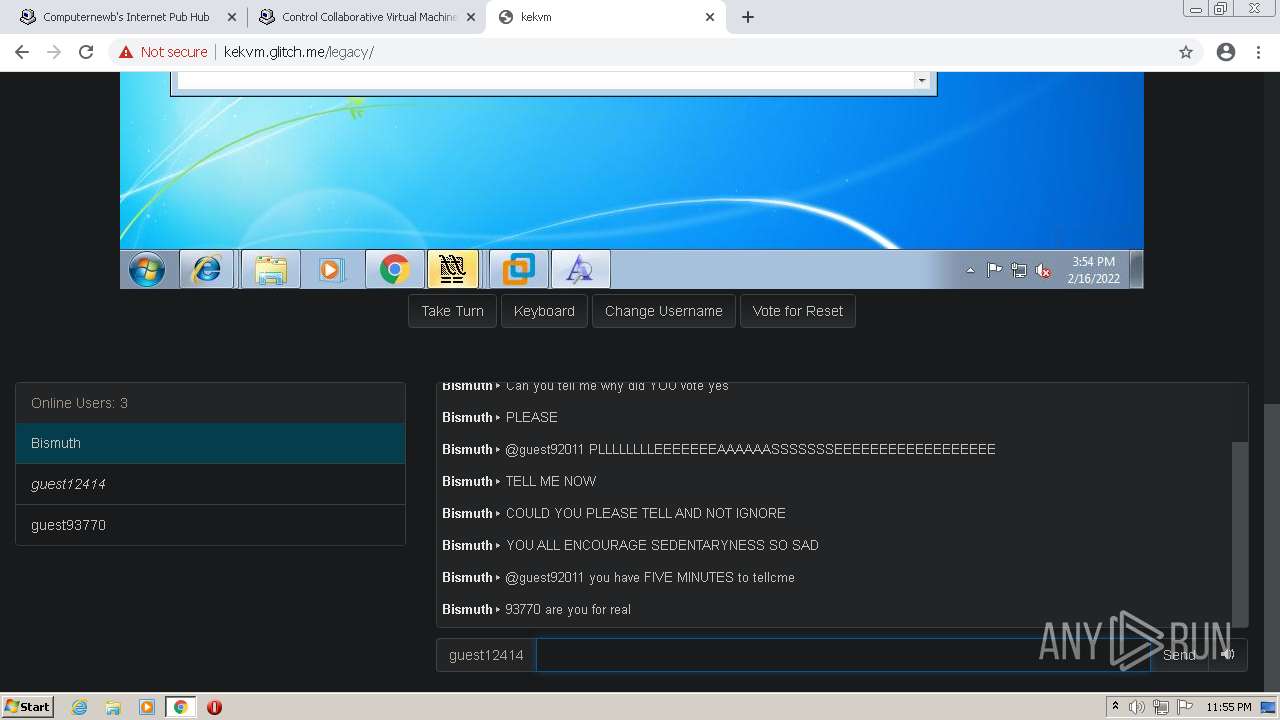Open the dropdown arrow in the VM window

click(x=921, y=81)
